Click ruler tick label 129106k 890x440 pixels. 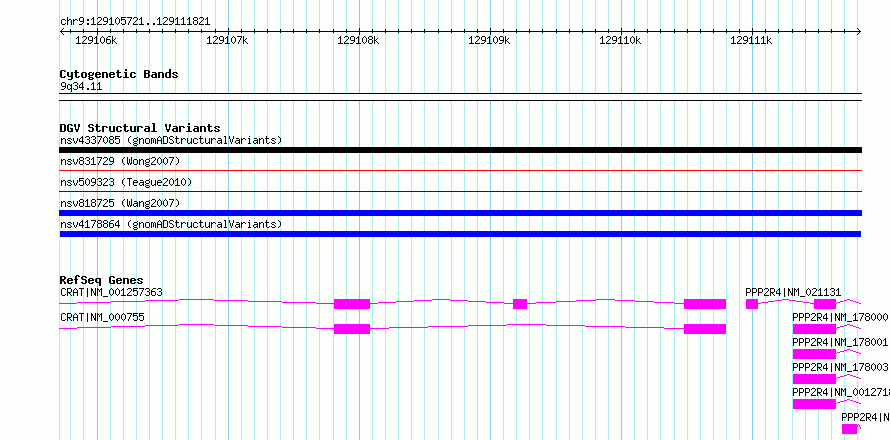pos(96,40)
